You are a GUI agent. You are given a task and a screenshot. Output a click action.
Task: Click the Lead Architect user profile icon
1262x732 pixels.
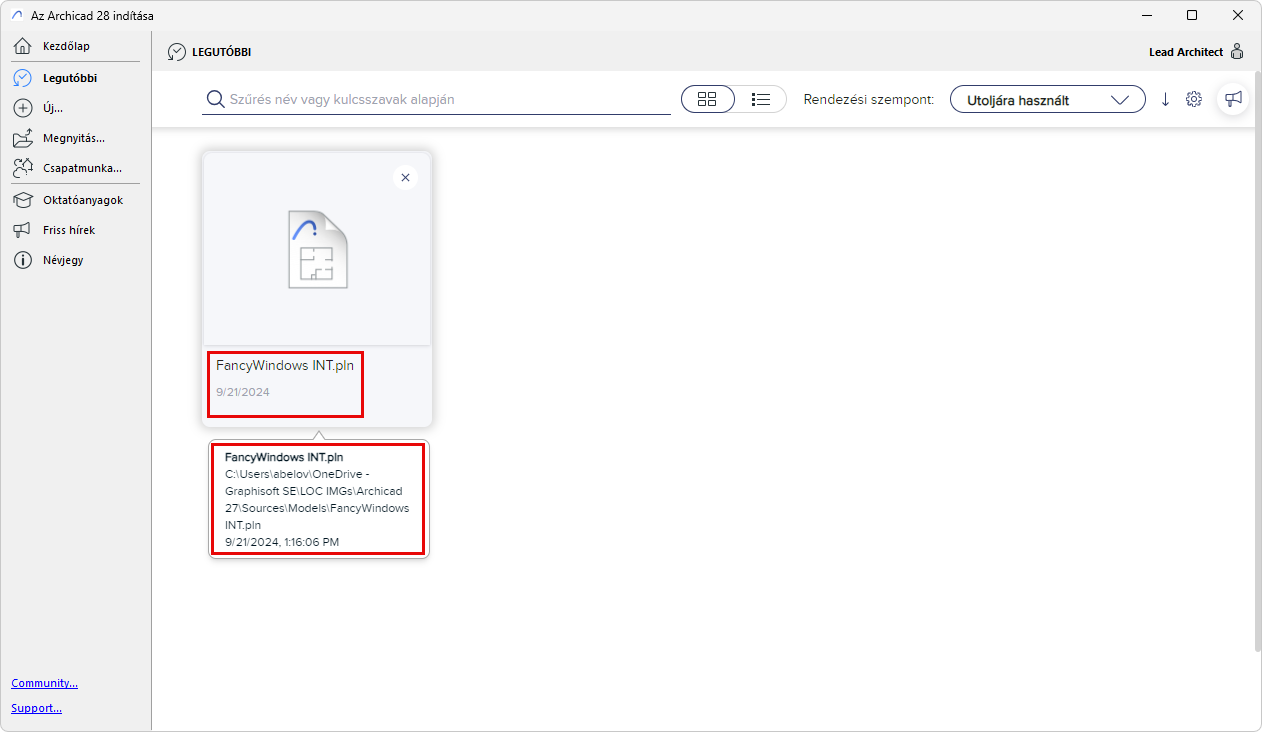point(1237,52)
